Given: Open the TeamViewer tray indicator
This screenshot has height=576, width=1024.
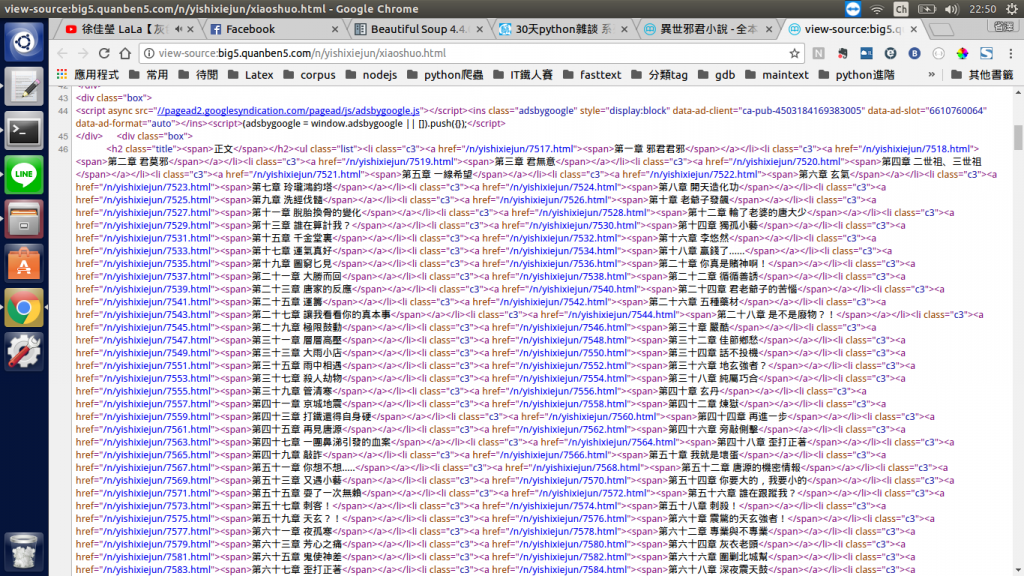Looking at the screenshot, I should click(x=853, y=9).
